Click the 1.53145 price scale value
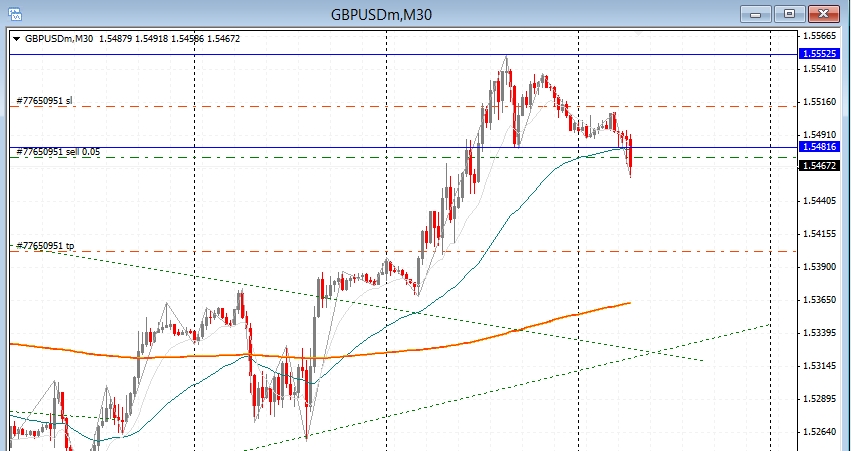Screen dimensions: 852x451 [x=819, y=366]
